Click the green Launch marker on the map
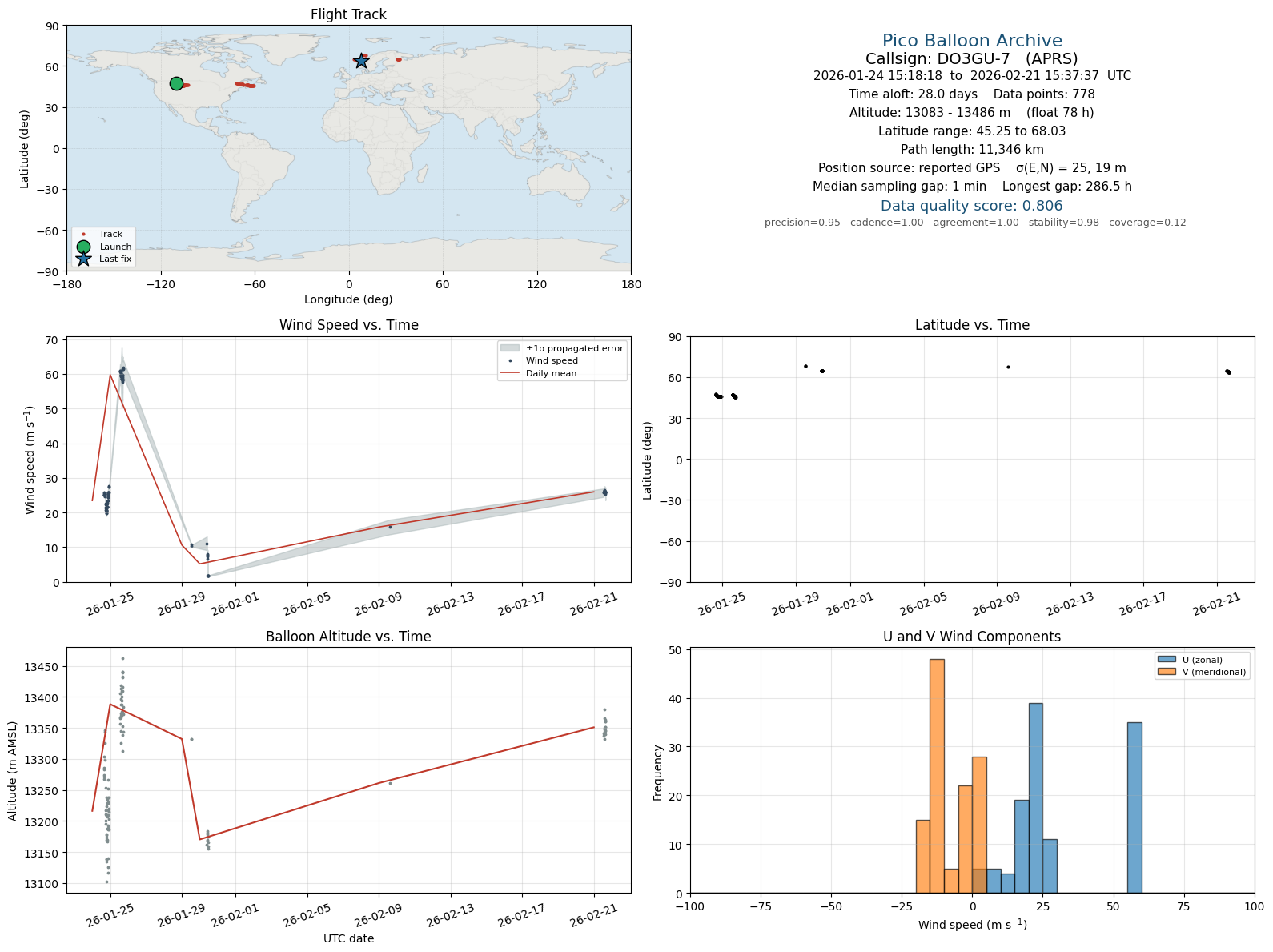The height and width of the screenshot is (952, 1273). (176, 83)
